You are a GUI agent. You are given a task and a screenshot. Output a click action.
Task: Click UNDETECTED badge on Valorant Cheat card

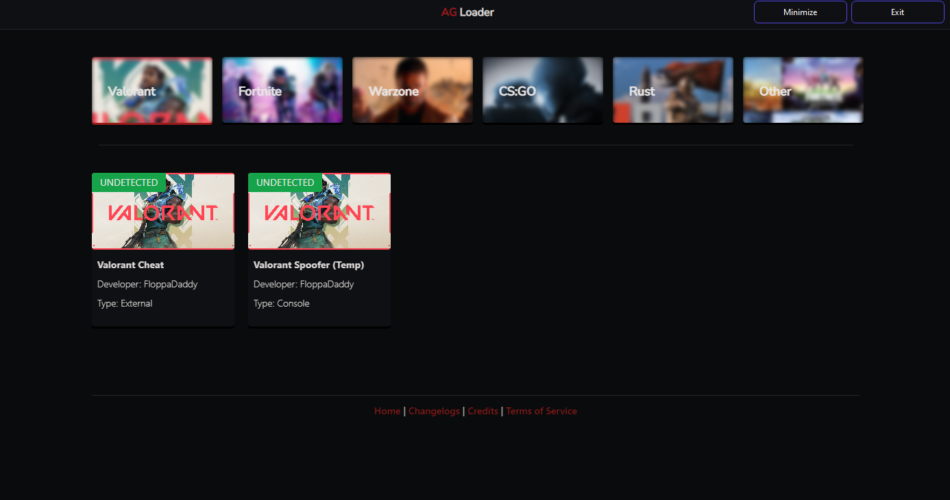[129, 182]
